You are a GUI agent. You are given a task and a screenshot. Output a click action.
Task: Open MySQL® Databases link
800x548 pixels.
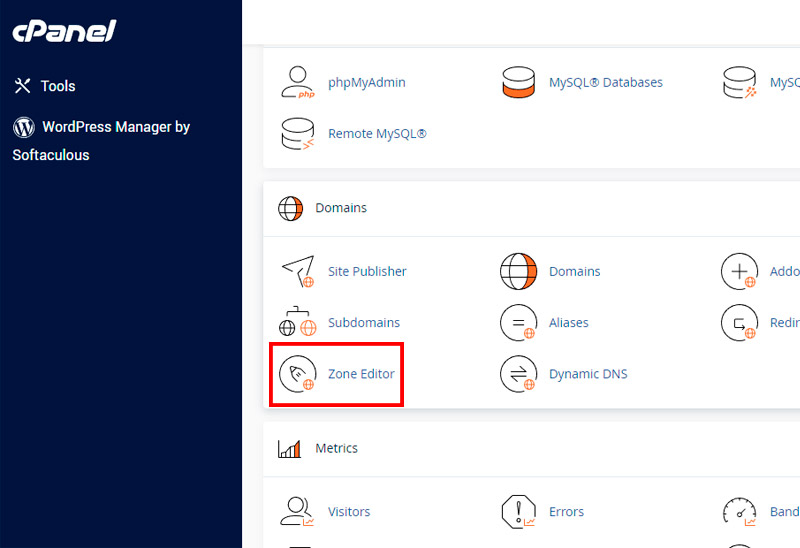606,83
